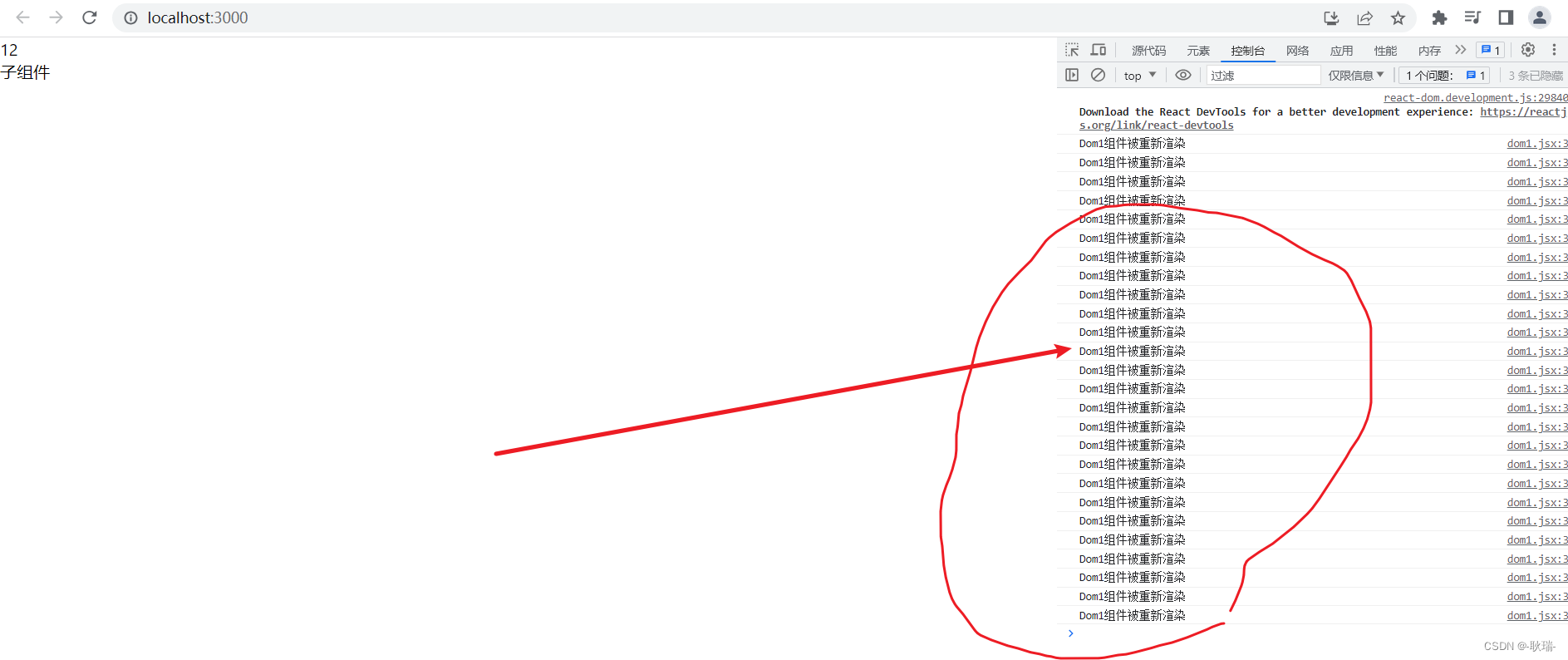The image size is (1568, 660).
Task: Click the 子组件 text on page
Action: (26, 72)
